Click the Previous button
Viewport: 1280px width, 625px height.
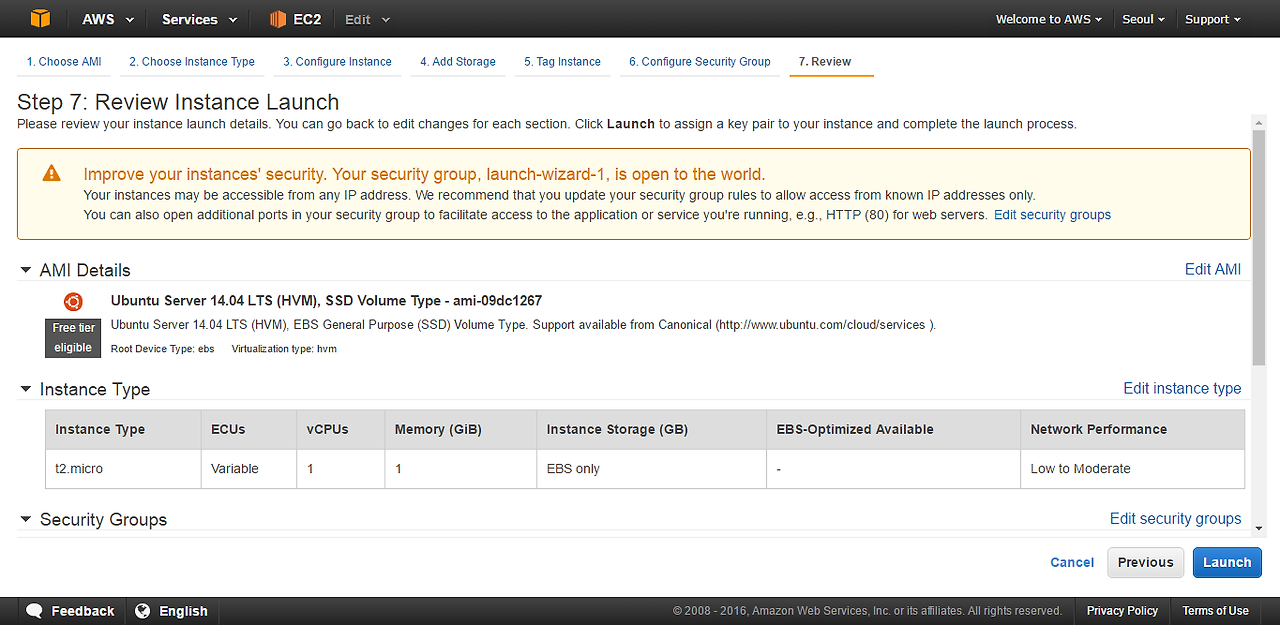point(1146,562)
